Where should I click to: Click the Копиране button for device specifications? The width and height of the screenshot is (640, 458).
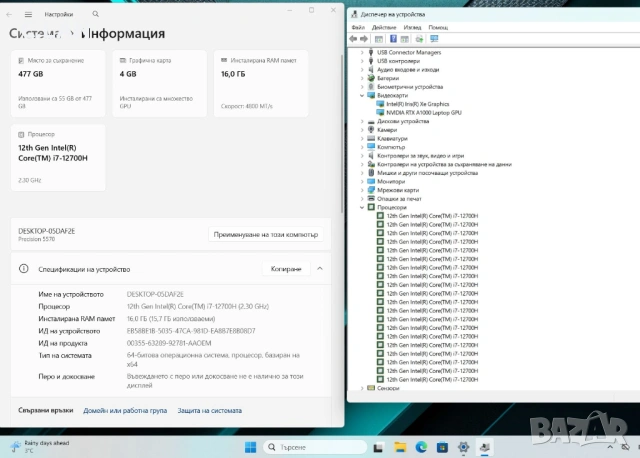pyautogui.click(x=286, y=269)
